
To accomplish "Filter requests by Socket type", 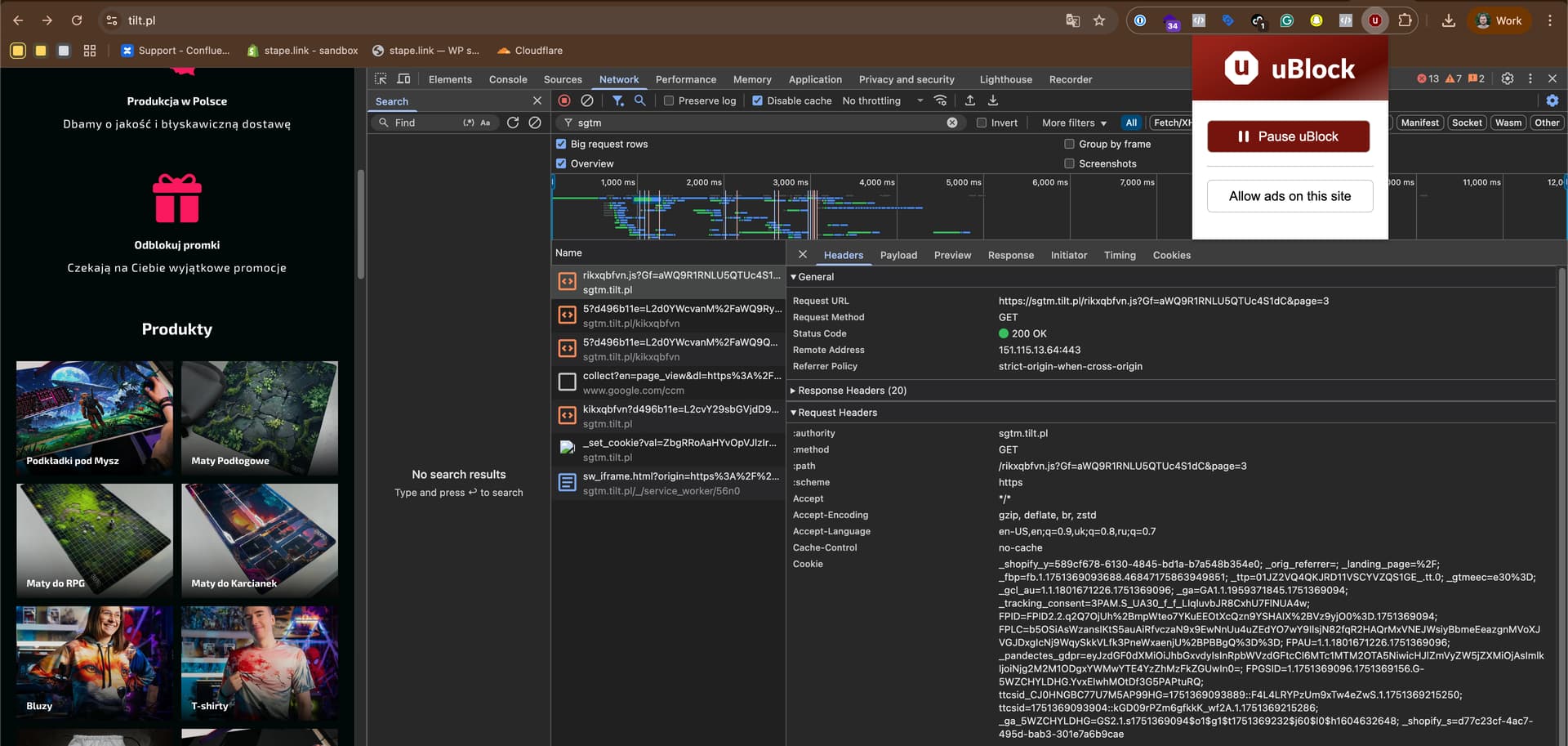I will 1467,123.
